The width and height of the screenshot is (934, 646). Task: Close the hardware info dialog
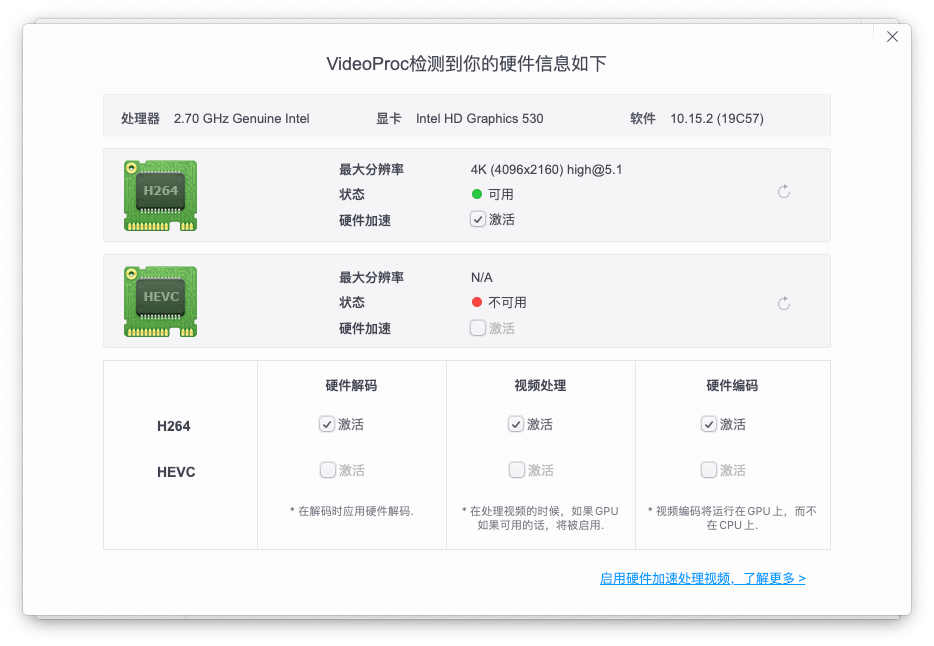click(x=892, y=37)
